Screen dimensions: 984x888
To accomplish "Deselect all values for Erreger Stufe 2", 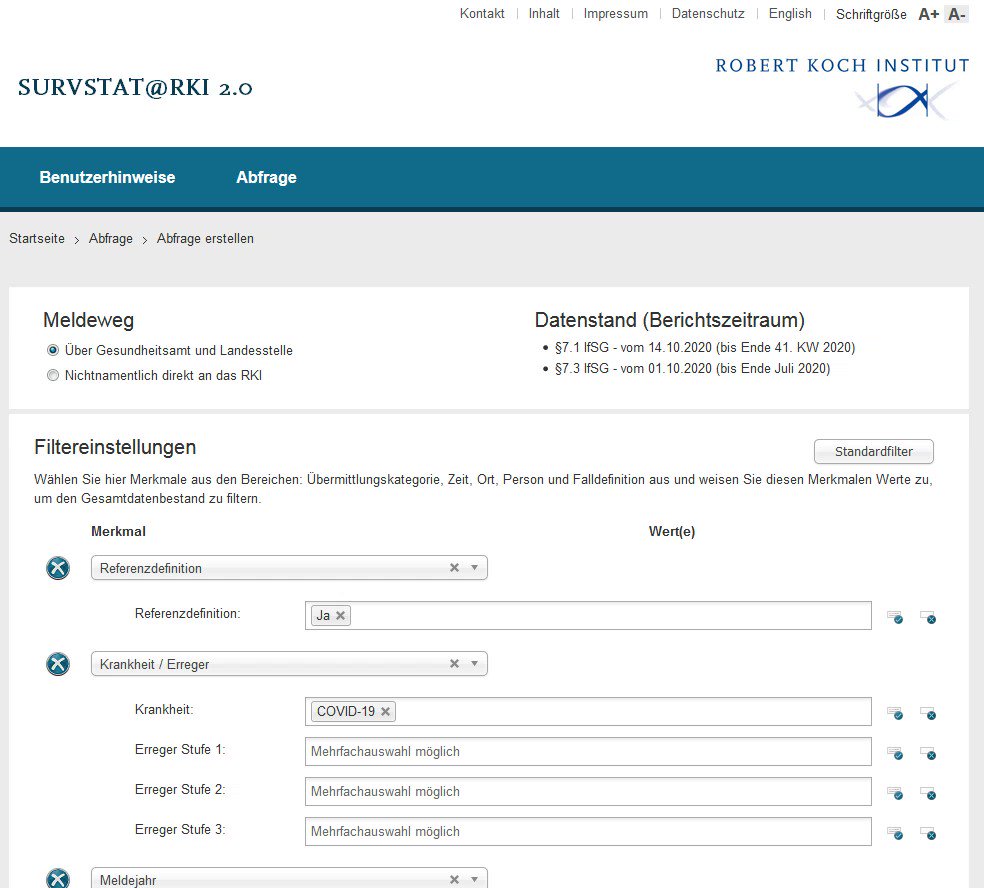I will click(928, 793).
